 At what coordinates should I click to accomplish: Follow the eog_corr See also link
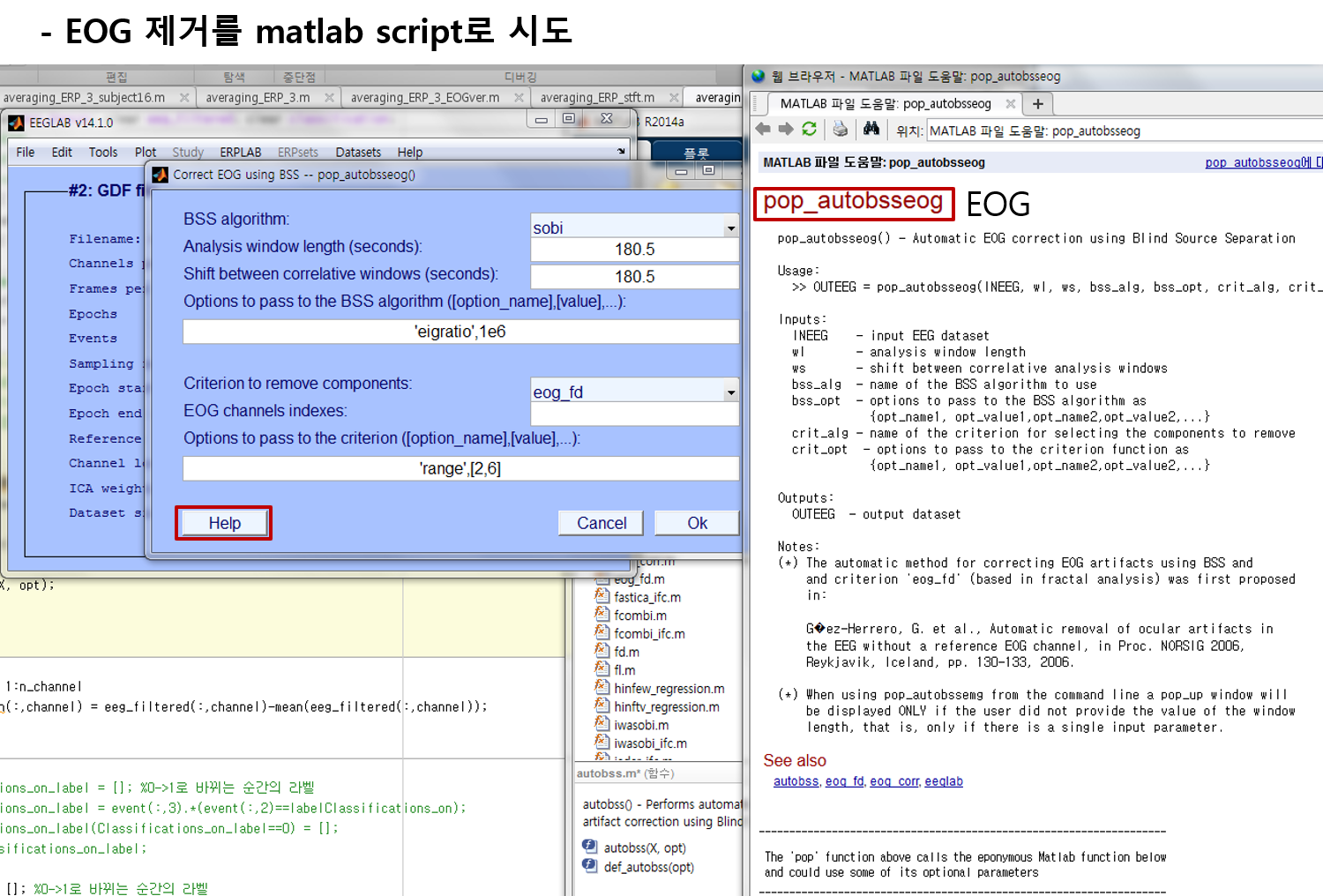coord(894,781)
